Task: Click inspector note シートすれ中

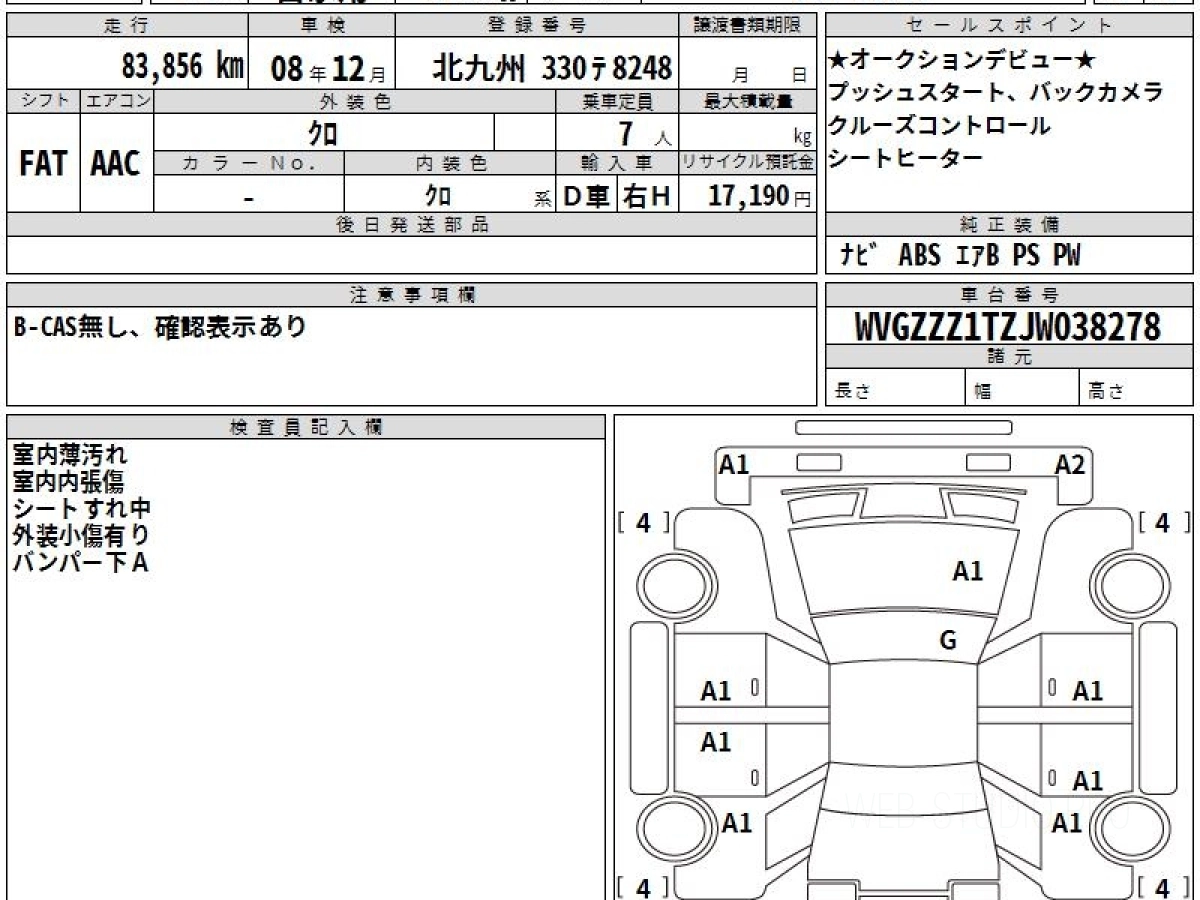Action: click(81, 508)
